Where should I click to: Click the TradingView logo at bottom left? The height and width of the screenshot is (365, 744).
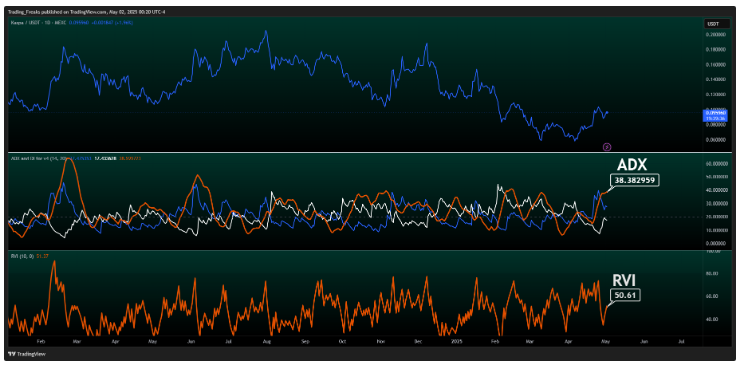pyautogui.click(x=28, y=354)
